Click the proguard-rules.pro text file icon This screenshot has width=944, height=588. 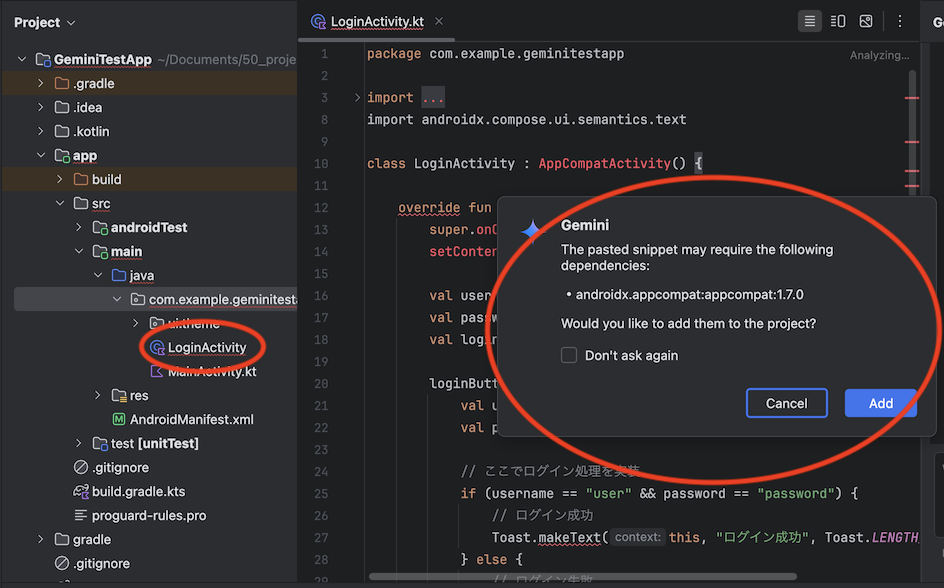pyautogui.click(x=81, y=515)
